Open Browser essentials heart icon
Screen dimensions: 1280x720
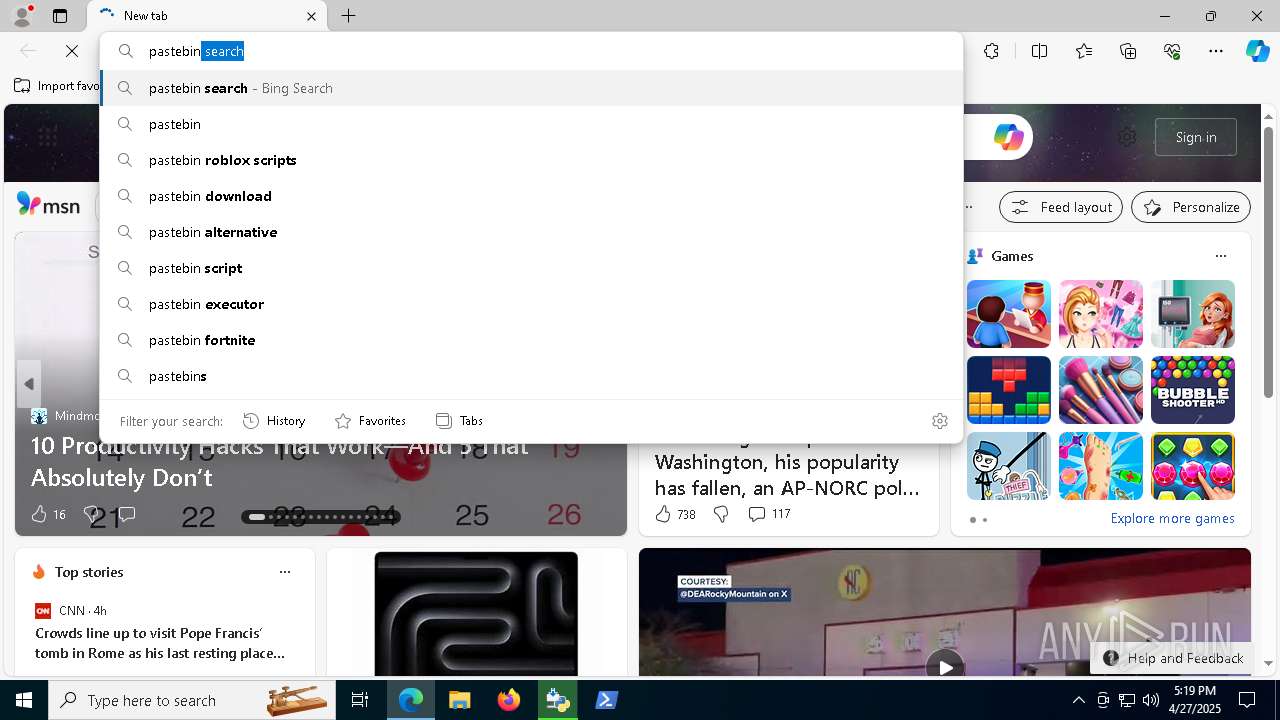click(1172, 51)
